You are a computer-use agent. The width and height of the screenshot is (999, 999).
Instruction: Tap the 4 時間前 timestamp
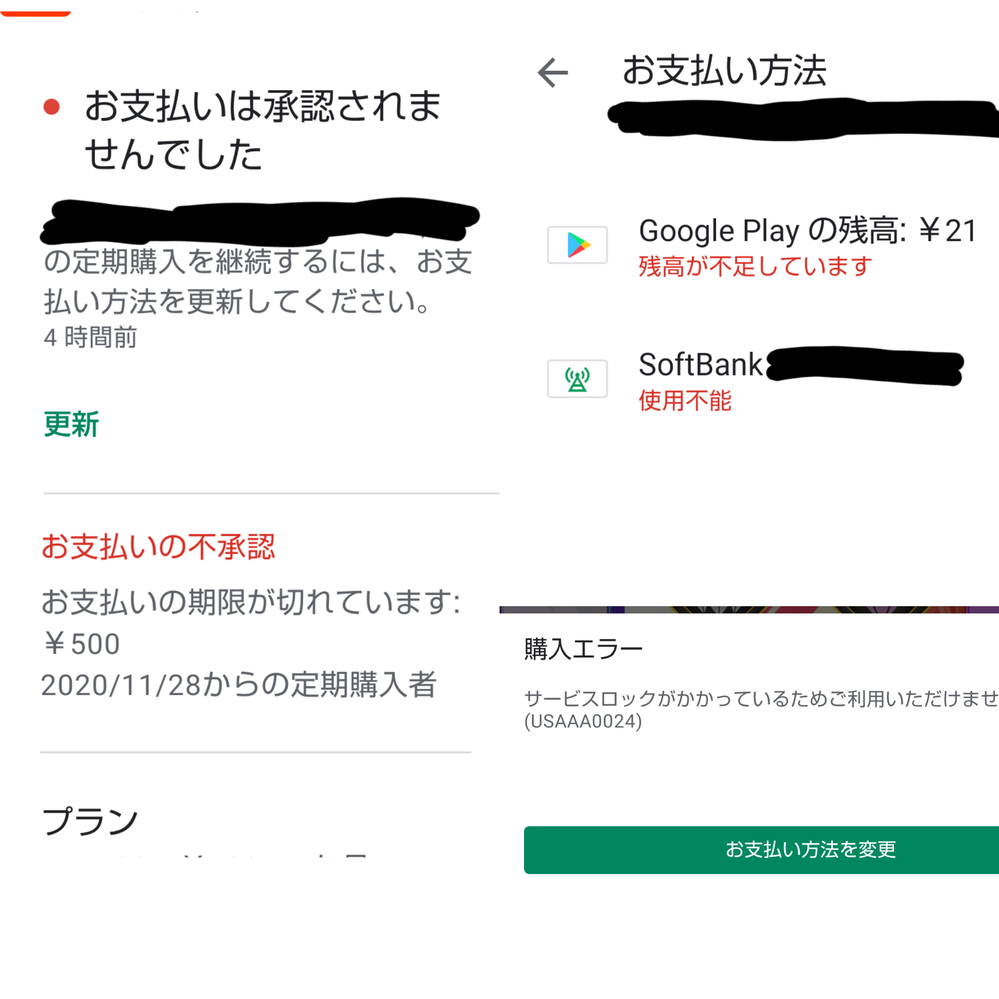pos(90,337)
